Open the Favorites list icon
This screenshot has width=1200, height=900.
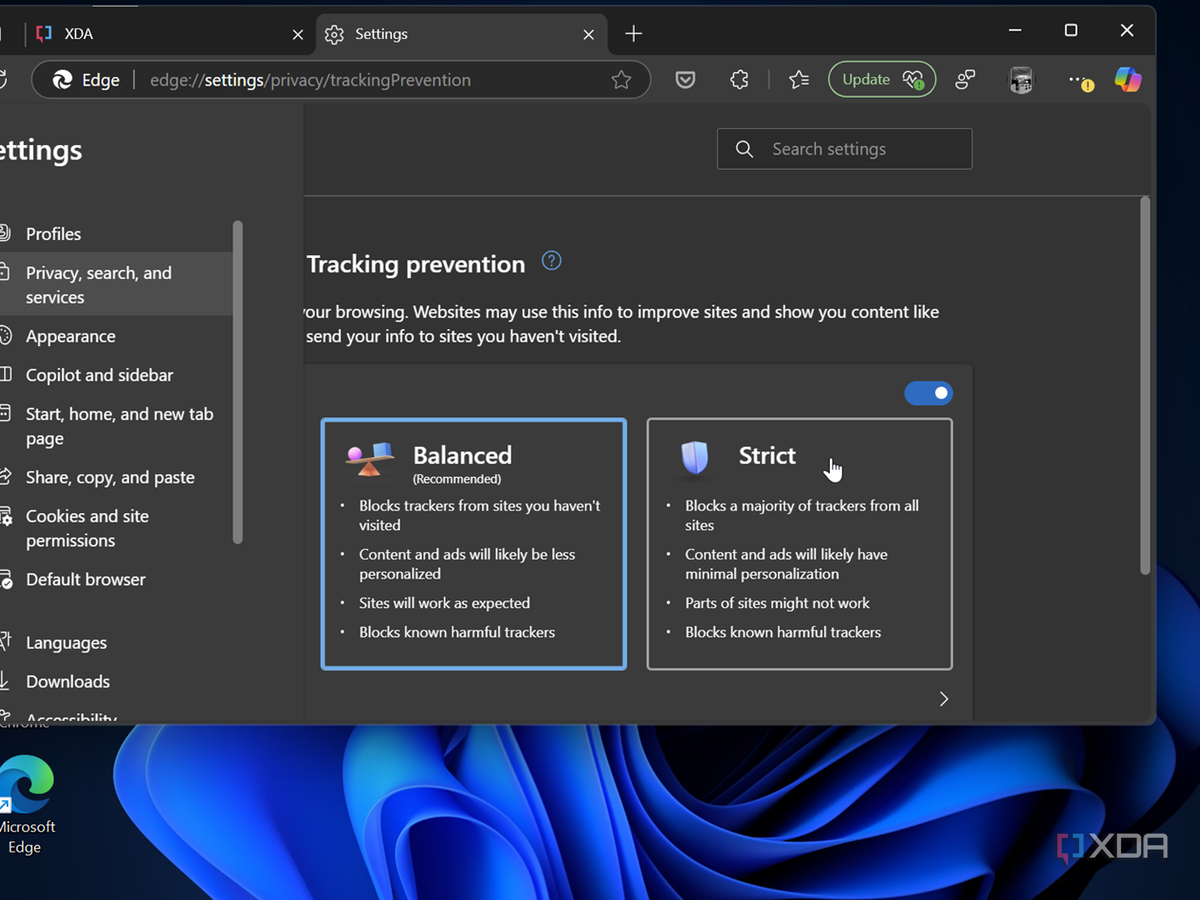pos(798,80)
